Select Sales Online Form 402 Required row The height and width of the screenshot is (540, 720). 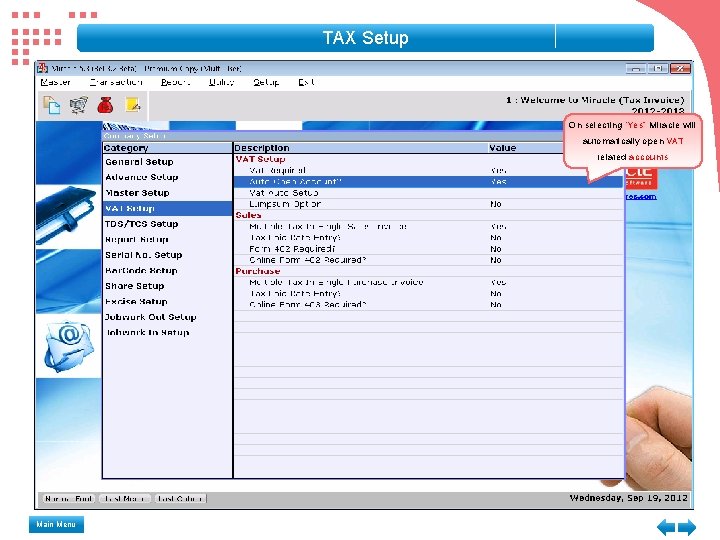pos(428,260)
